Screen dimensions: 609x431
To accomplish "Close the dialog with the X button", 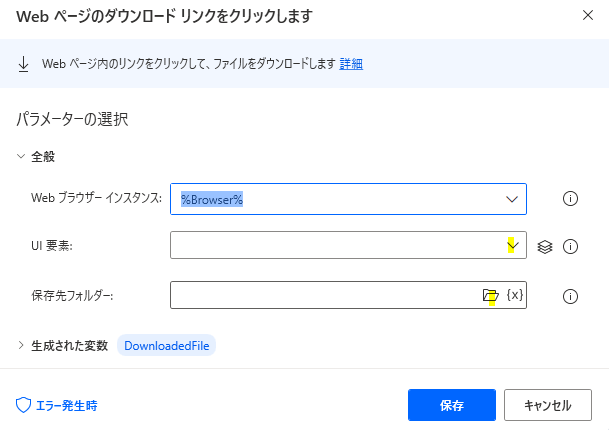I will point(585,15).
